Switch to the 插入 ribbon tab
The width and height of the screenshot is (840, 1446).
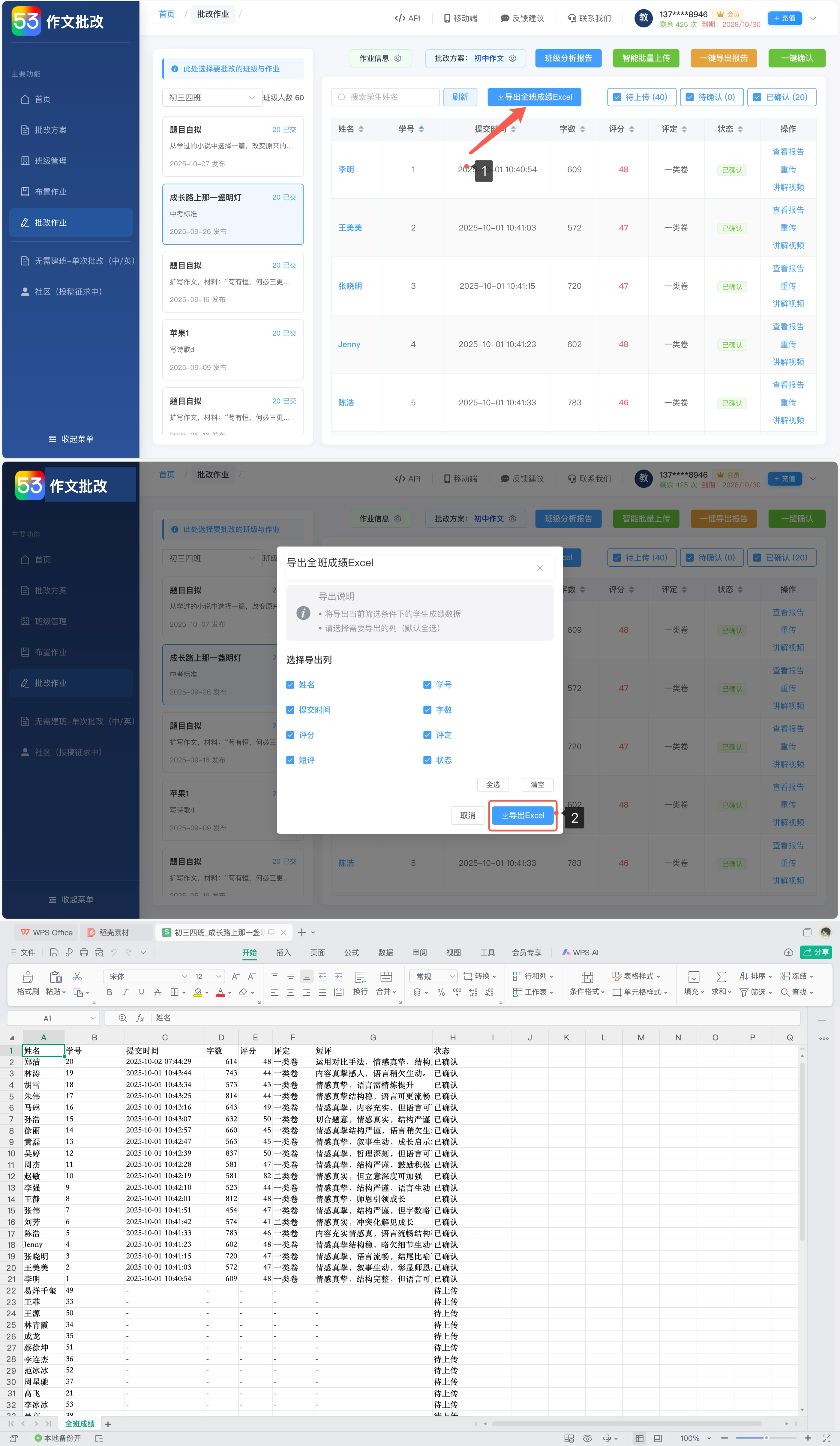click(283, 952)
